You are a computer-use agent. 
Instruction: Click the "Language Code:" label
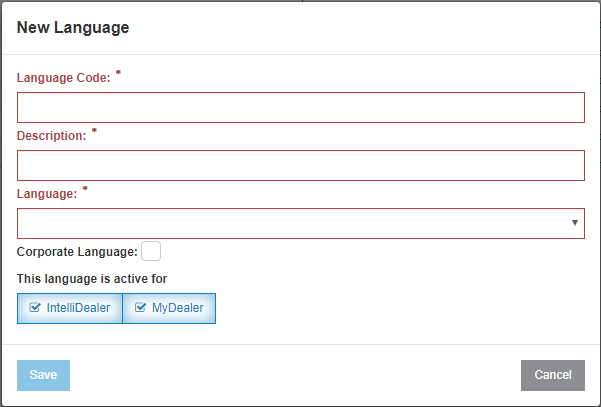[64, 78]
